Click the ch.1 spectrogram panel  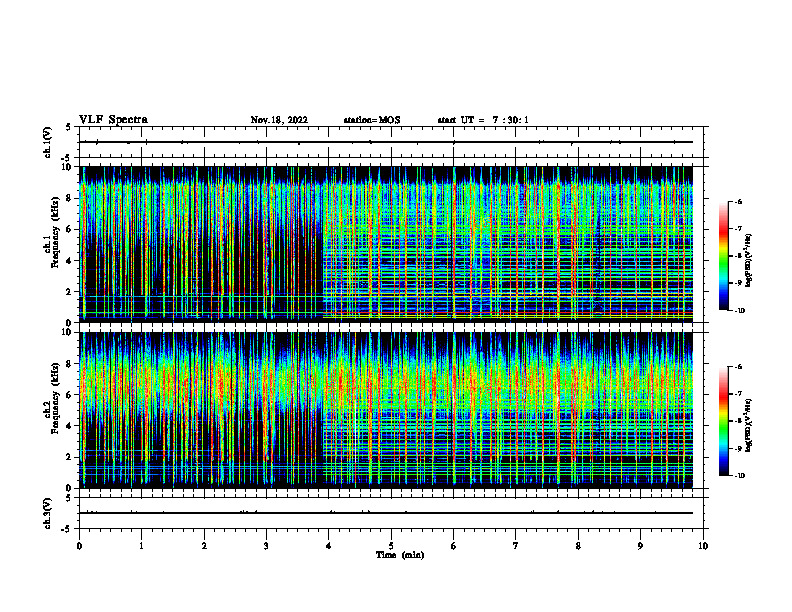click(x=386, y=244)
